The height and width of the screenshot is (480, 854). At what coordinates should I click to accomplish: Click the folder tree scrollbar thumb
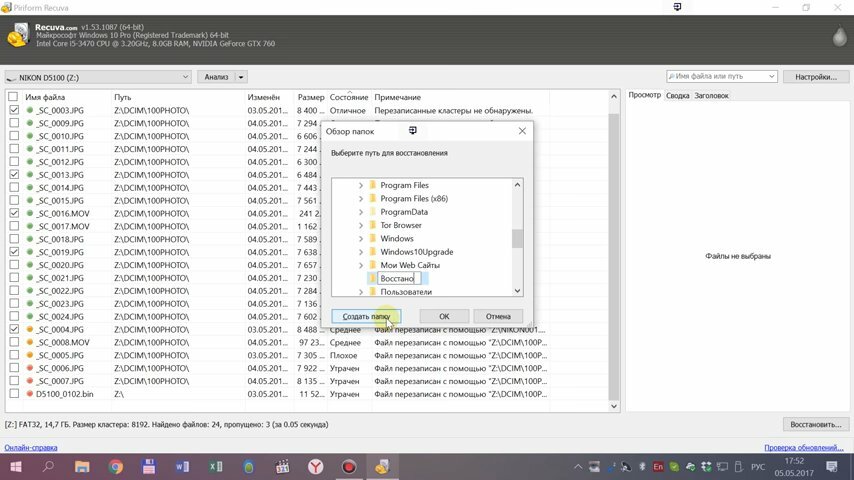(x=517, y=239)
